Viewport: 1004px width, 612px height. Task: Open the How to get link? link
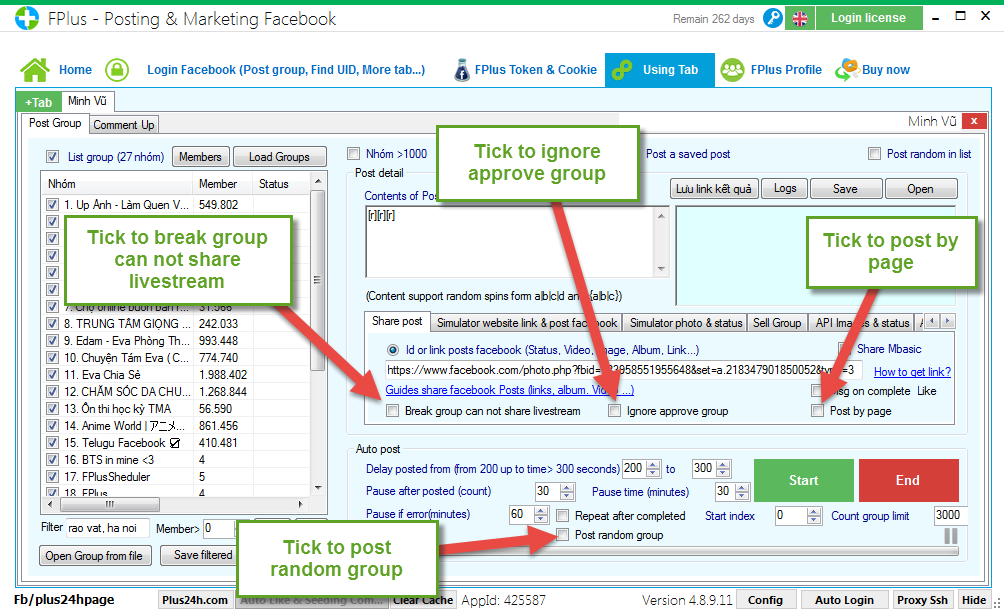pos(912,372)
